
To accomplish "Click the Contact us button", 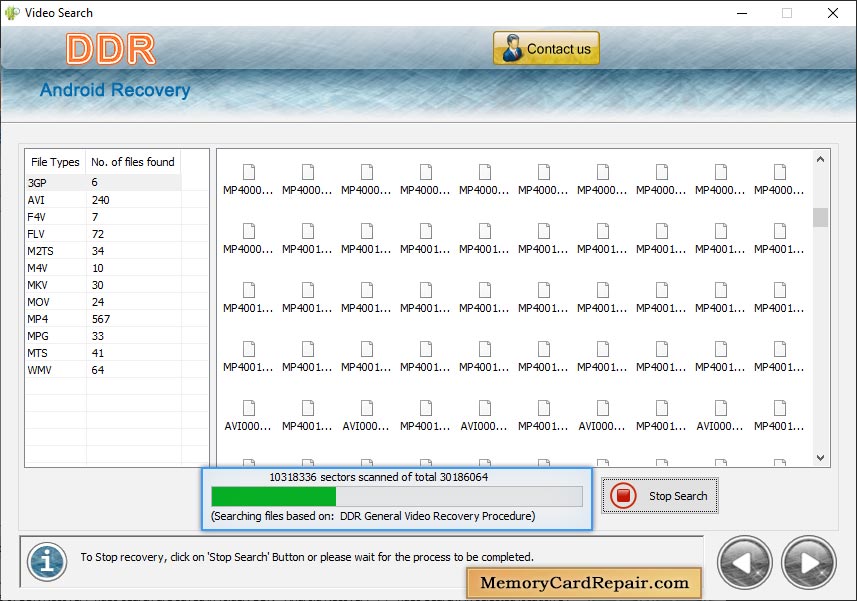I will pyautogui.click(x=546, y=48).
